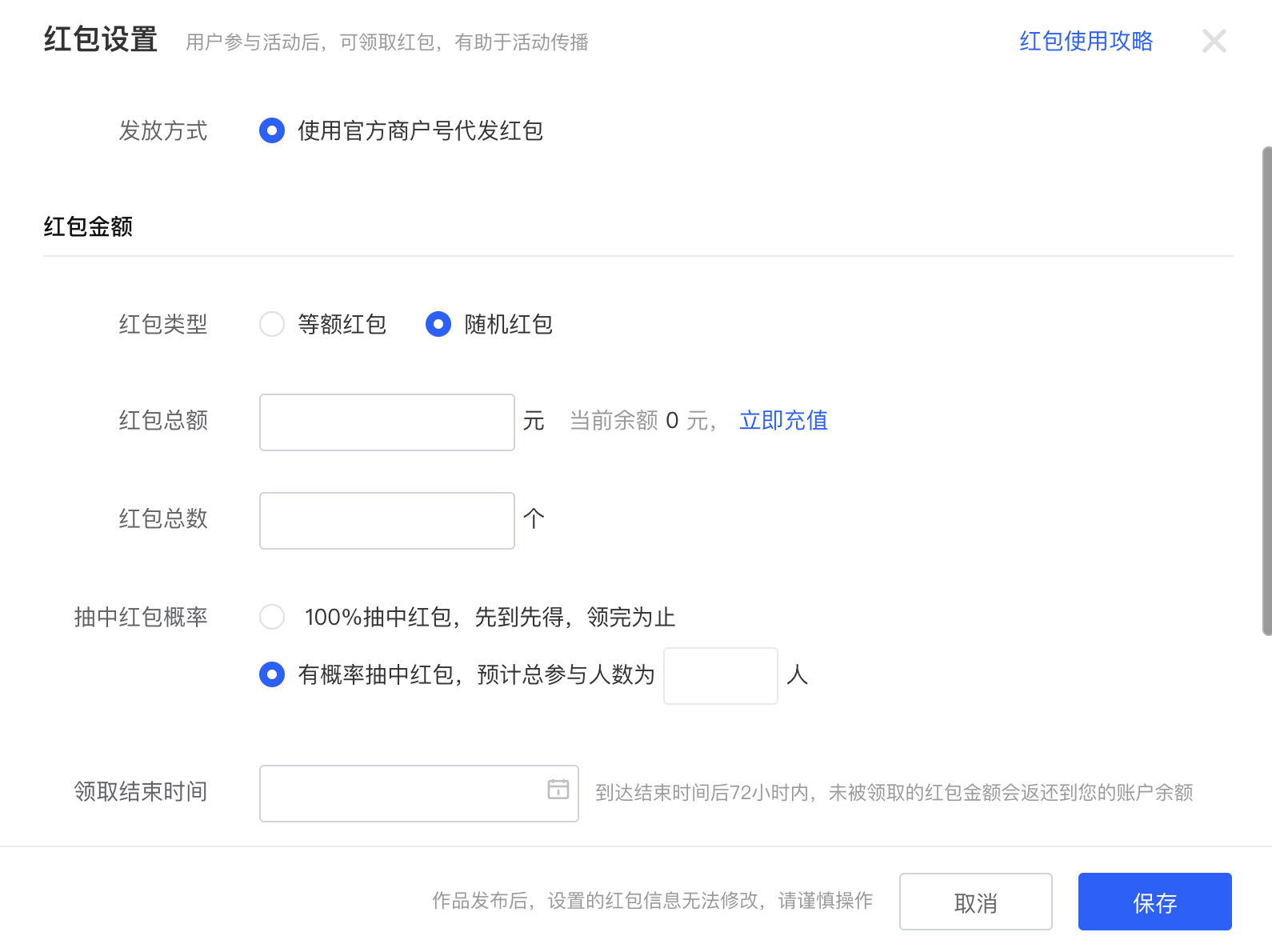This screenshot has width=1272, height=952.
Task: Close the 红包设置 dialog with X
Action: click(x=1214, y=41)
